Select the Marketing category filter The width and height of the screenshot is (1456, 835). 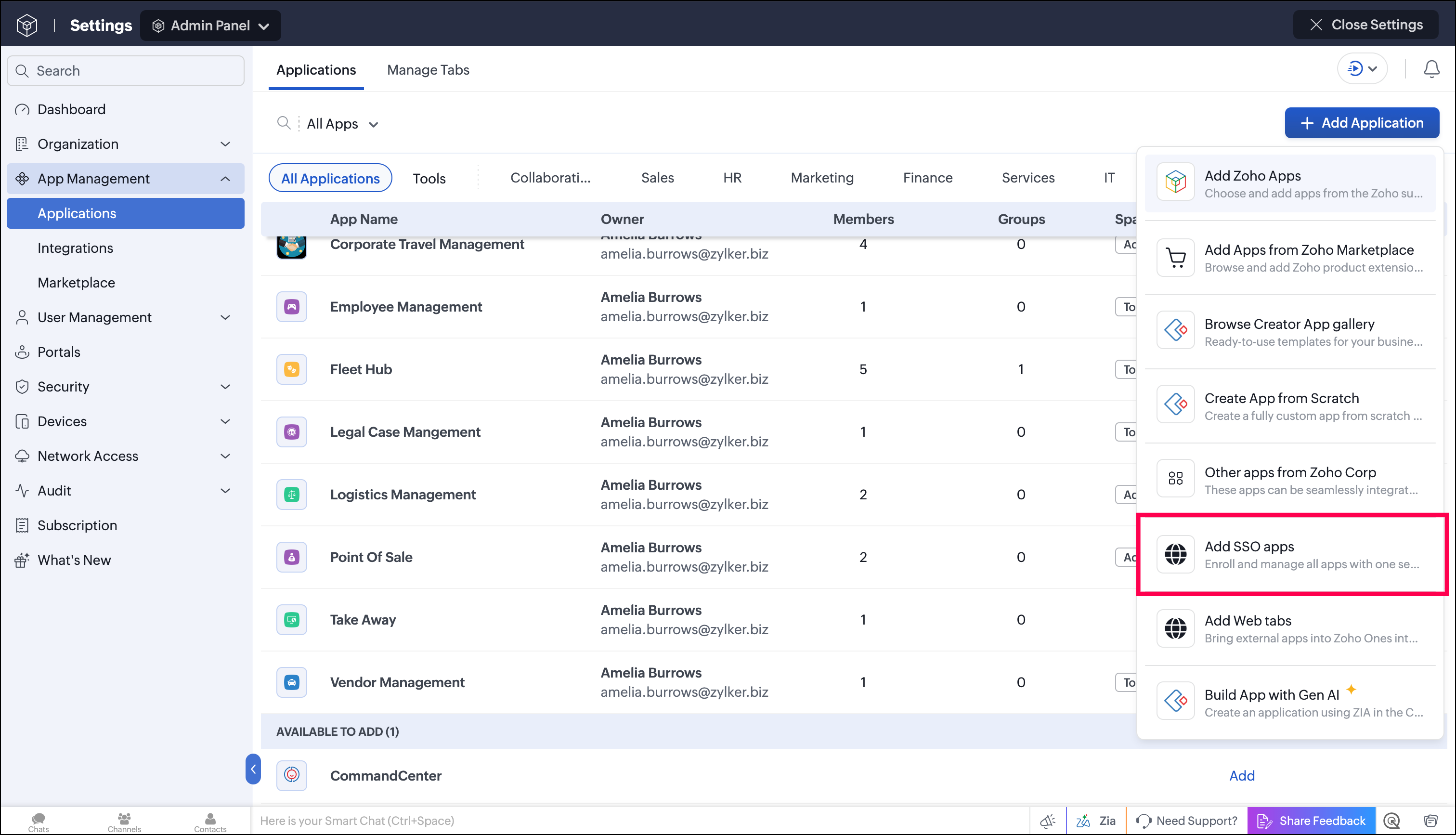[822, 178]
